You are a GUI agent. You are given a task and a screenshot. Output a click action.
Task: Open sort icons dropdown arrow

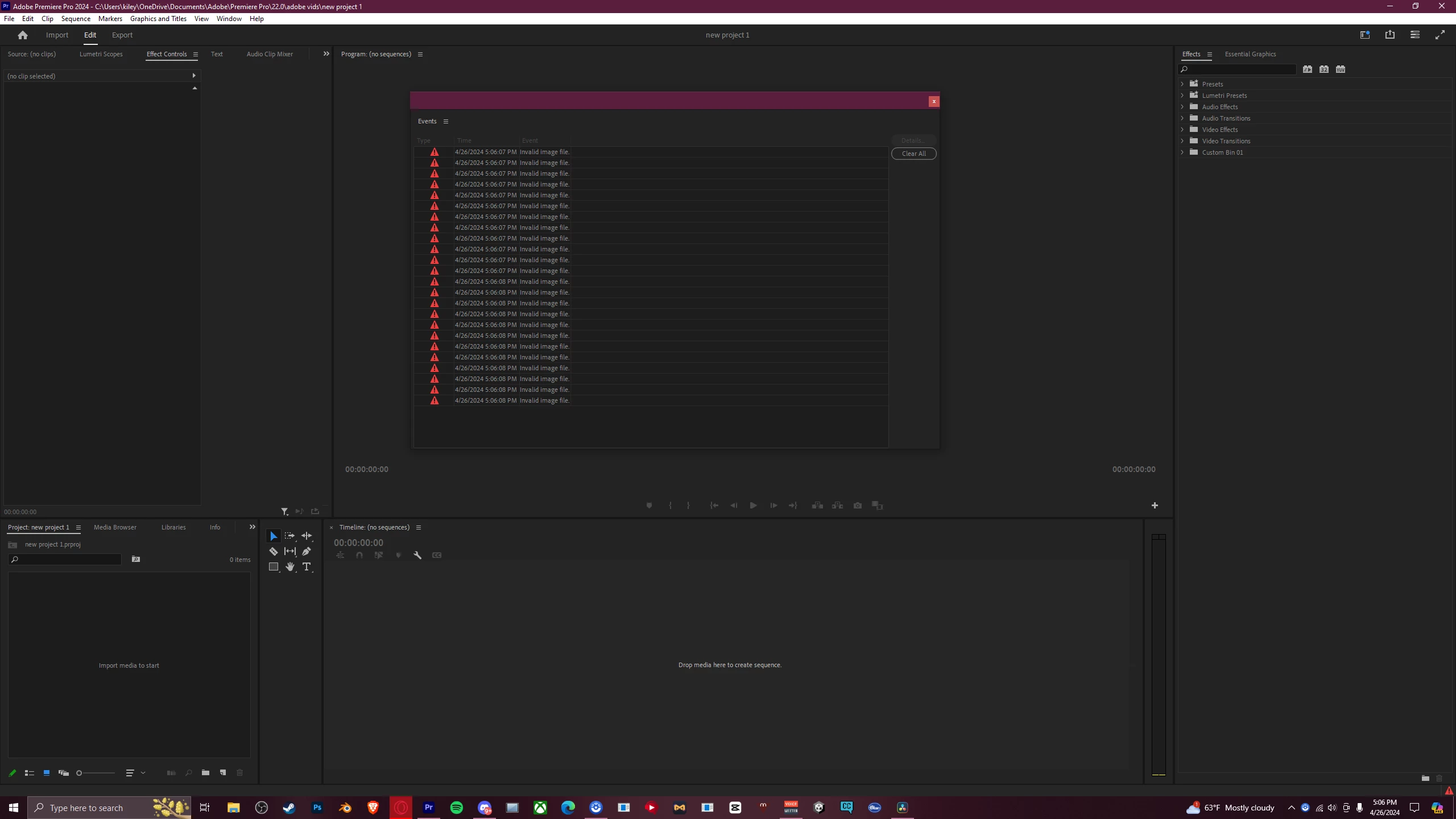(x=143, y=773)
